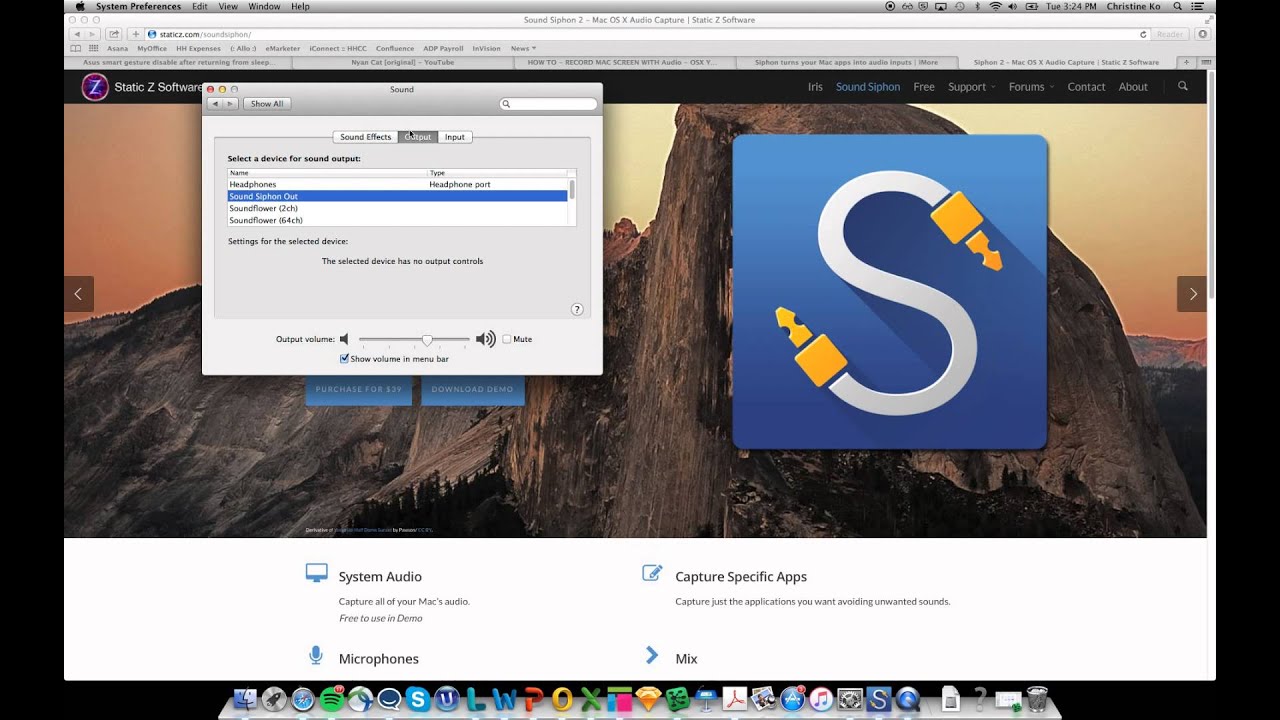Open Safari downloads icon
Screen dimensions: 1280x720
coord(1202,34)
